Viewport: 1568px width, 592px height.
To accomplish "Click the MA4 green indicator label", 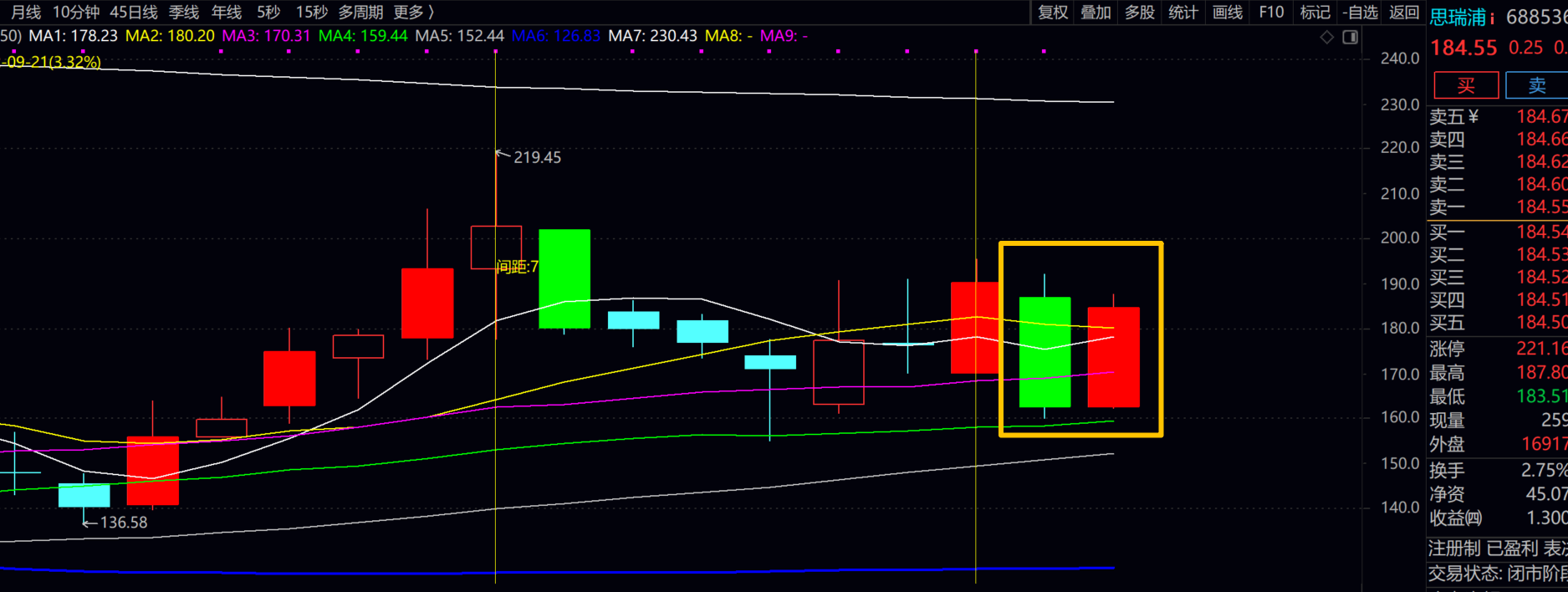I will [363, 36].
